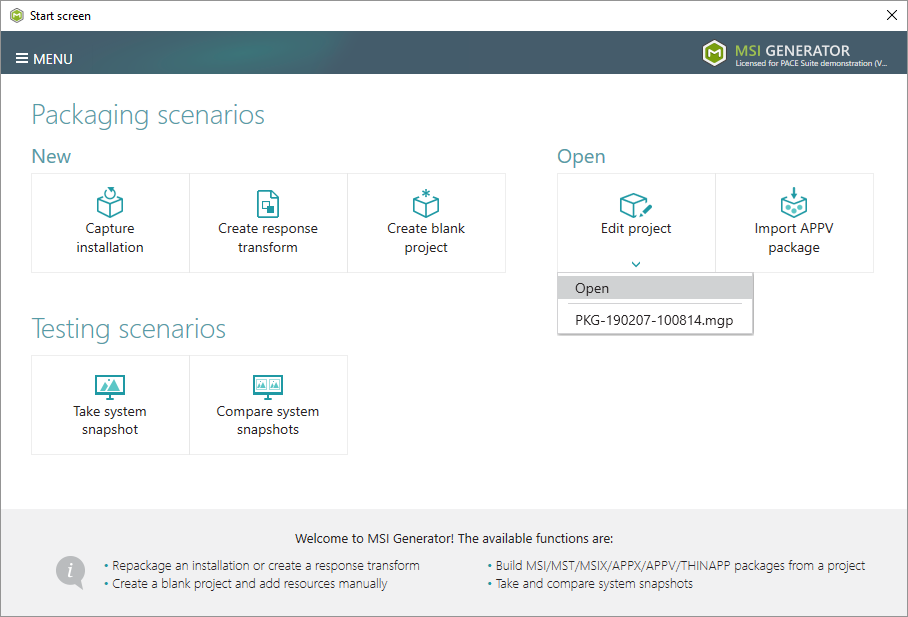Screen dimensions: 908x617
Task: Select Open in the dropdown list
Action: (655, 288)
